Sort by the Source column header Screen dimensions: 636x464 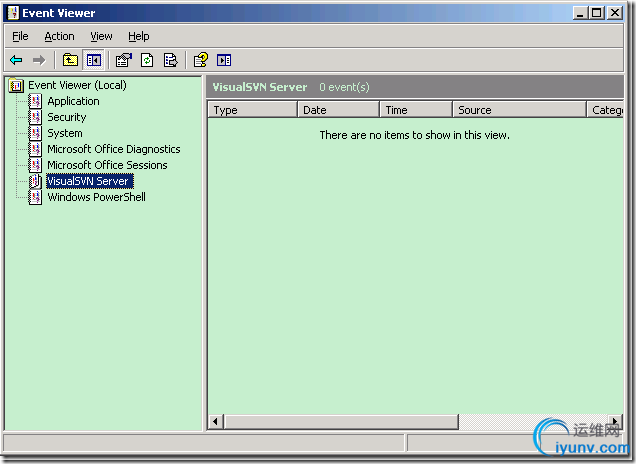[520, 110]
